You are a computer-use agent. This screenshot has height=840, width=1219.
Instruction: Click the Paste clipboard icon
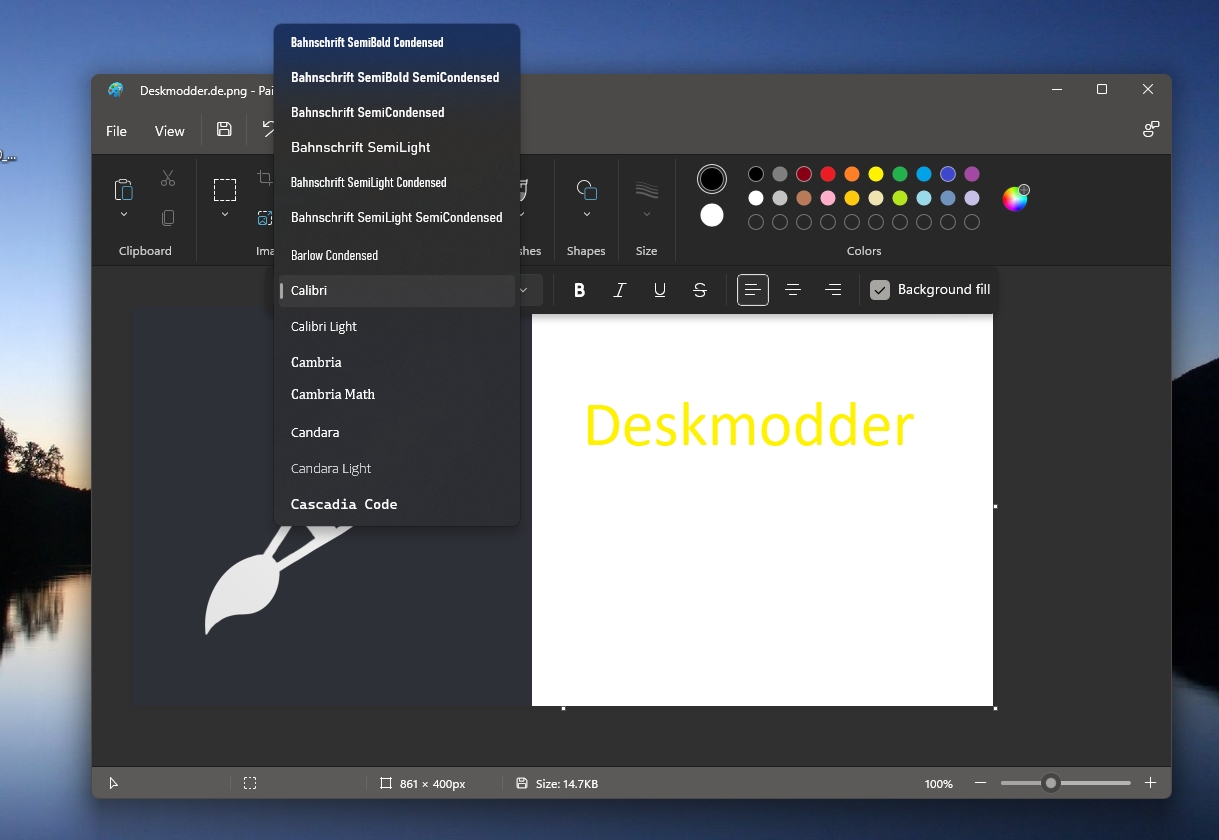pyautogui.click(x=123, y=189)
